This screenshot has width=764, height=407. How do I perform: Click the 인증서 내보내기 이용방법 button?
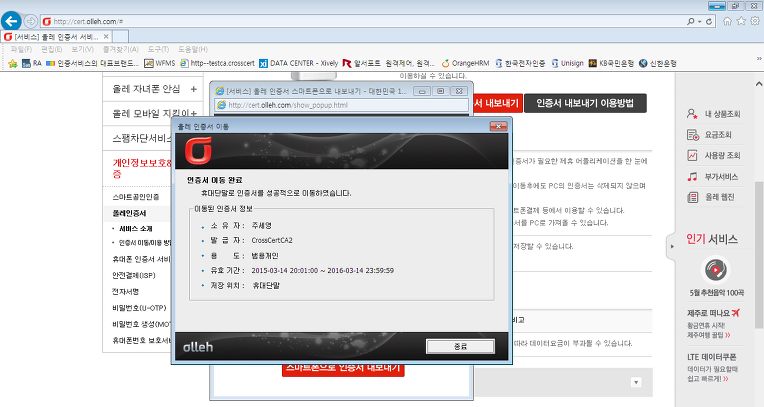coord(585,103)
